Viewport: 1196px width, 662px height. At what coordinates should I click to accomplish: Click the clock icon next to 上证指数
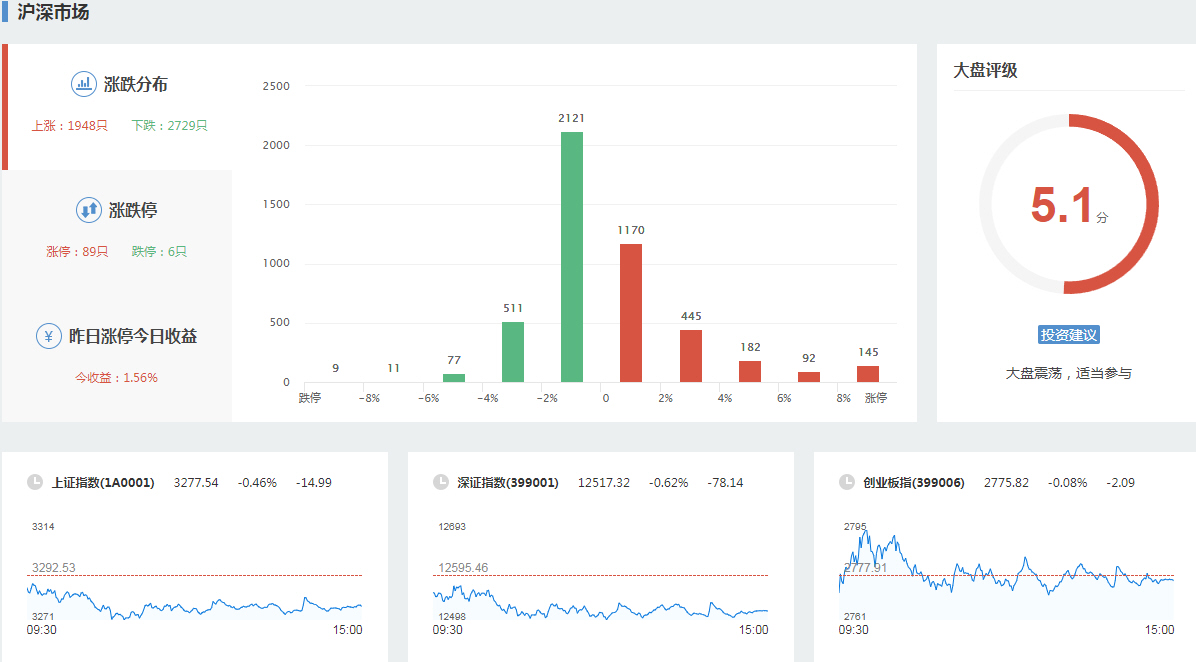click(x=35, y=482)
